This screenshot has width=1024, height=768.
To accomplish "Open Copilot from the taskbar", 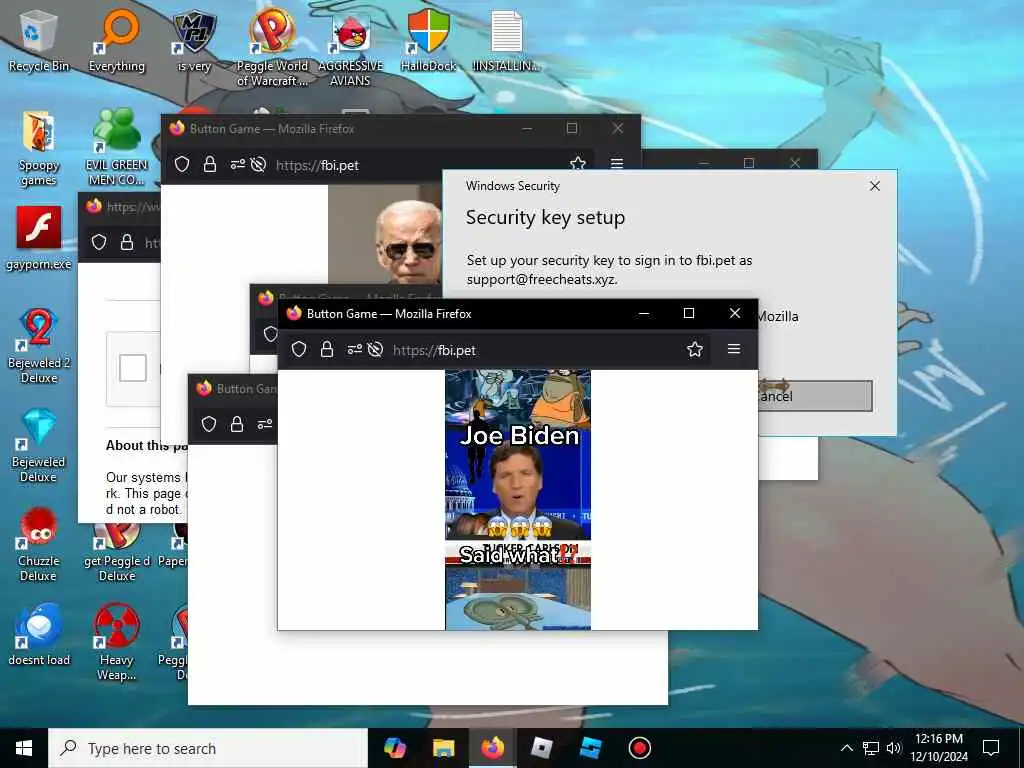I will tap(395, 748).
